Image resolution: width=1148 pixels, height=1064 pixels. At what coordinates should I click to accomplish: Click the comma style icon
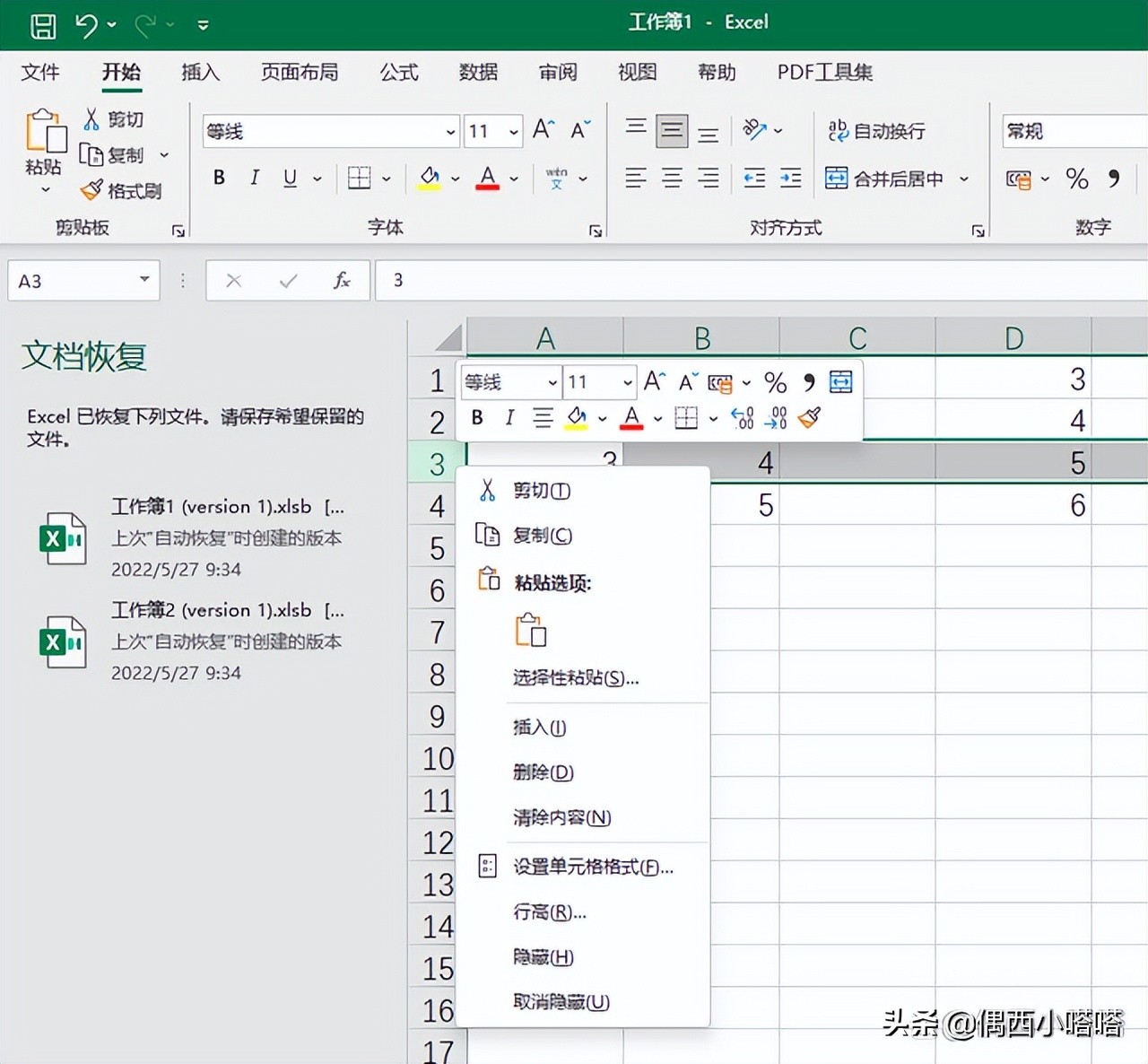click(x=1114, y=179)
